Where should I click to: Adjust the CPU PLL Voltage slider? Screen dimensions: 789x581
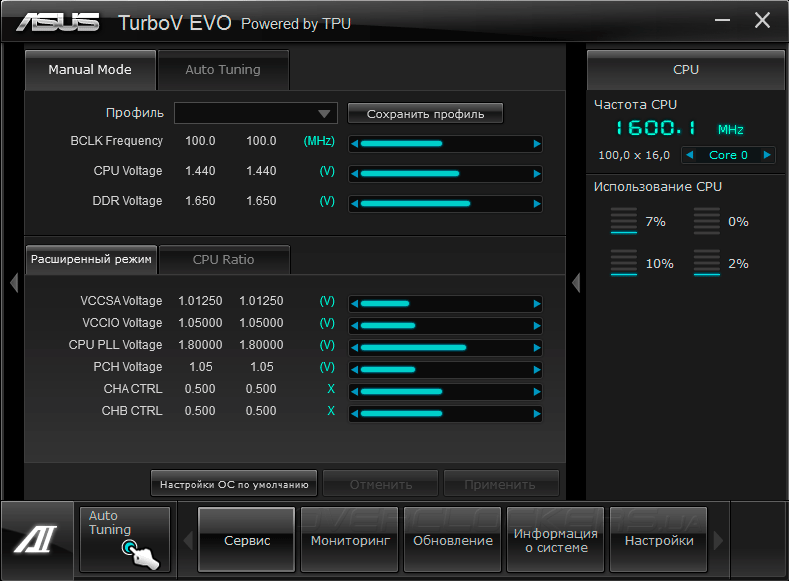click(446, 348)
